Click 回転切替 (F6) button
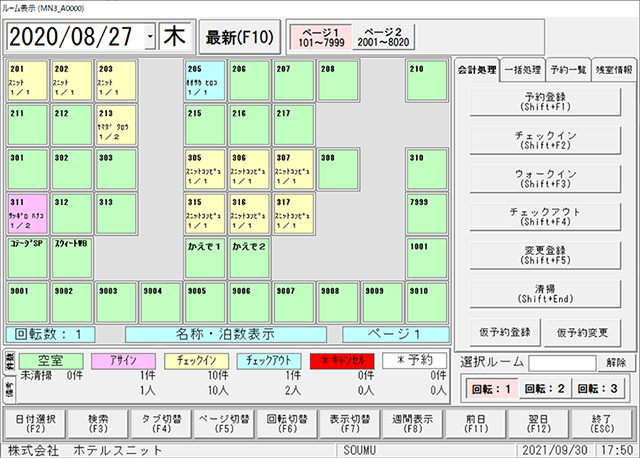 287,424
